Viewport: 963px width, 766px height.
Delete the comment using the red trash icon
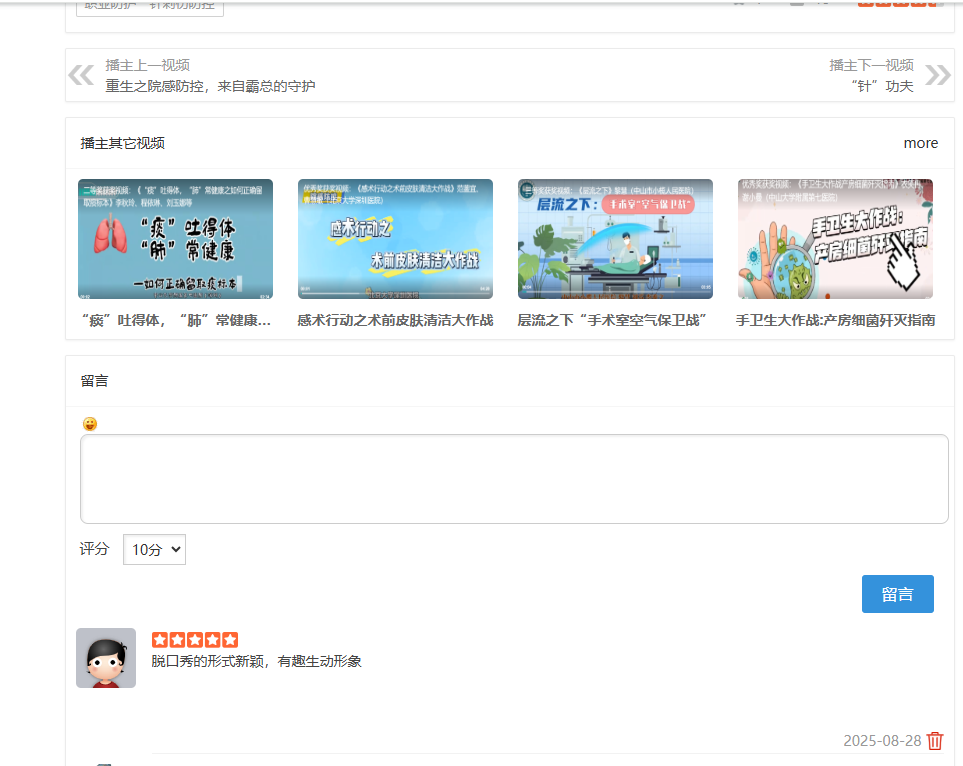click(x=935, y=741)
